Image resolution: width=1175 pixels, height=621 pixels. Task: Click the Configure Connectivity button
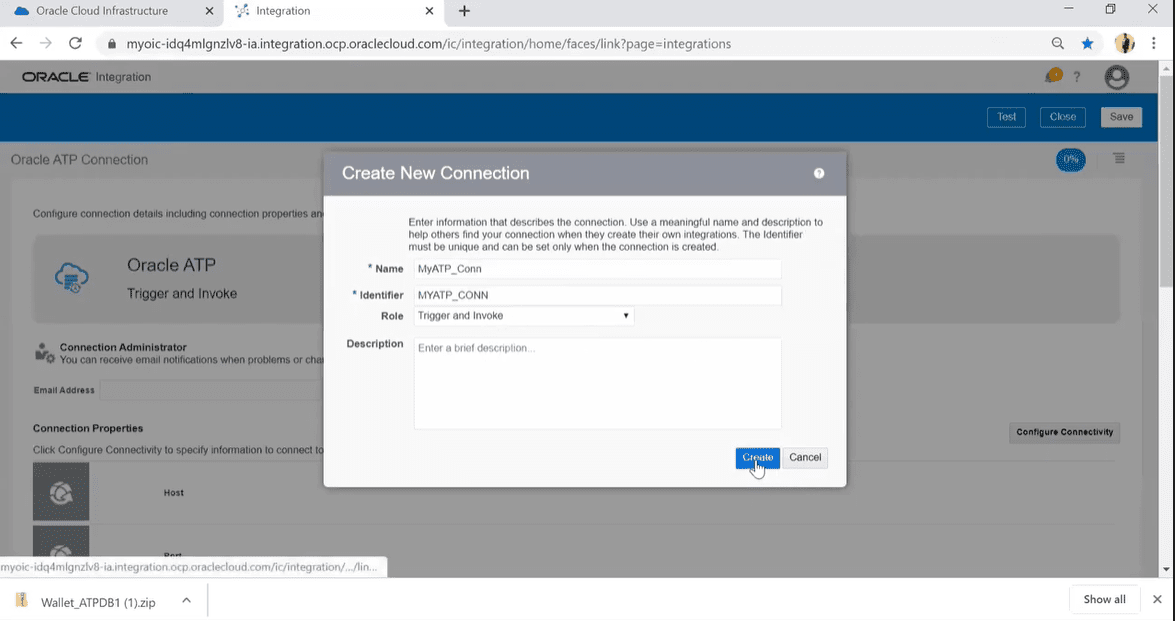tap(1064, 432)
